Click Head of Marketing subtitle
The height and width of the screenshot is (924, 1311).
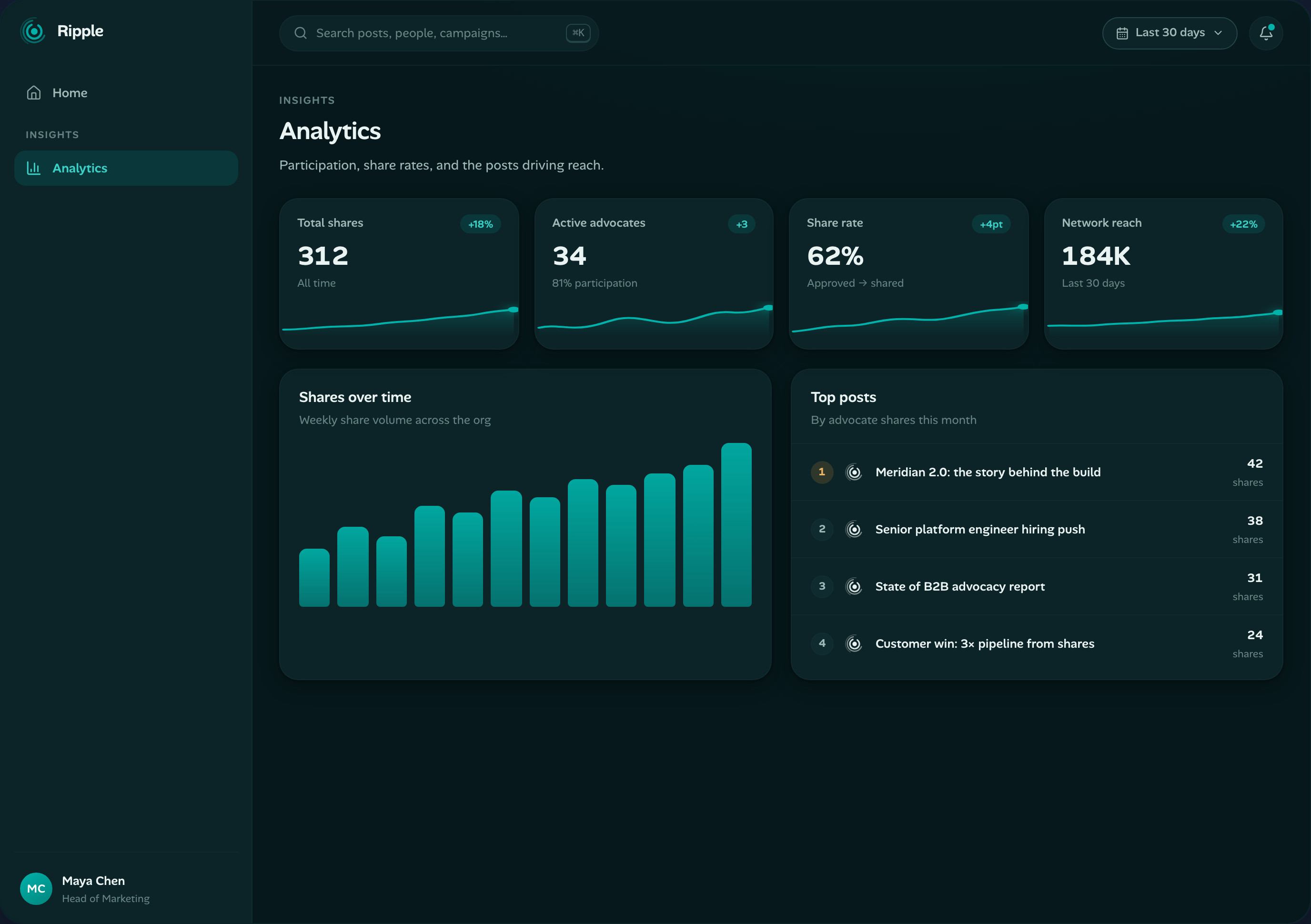(106, 898)
